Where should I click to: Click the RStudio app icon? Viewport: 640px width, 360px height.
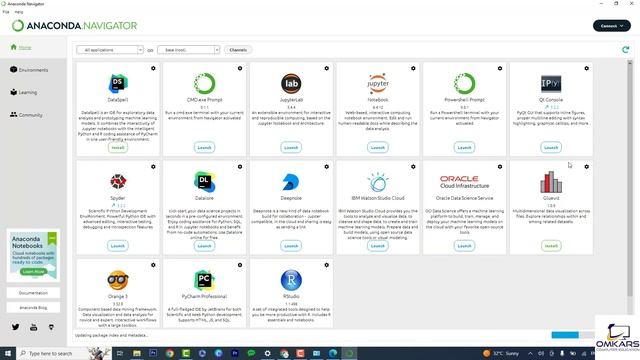291,280
